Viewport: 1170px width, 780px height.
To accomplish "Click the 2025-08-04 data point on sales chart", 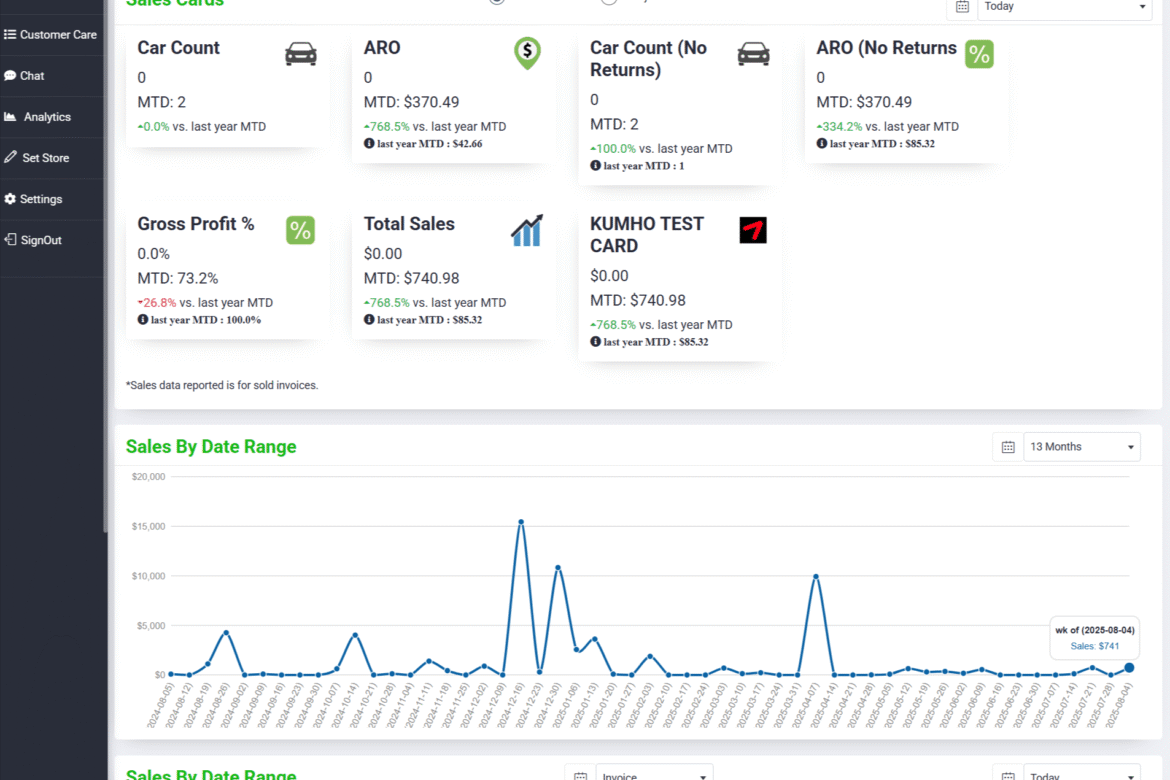I will click(1129, 668).
